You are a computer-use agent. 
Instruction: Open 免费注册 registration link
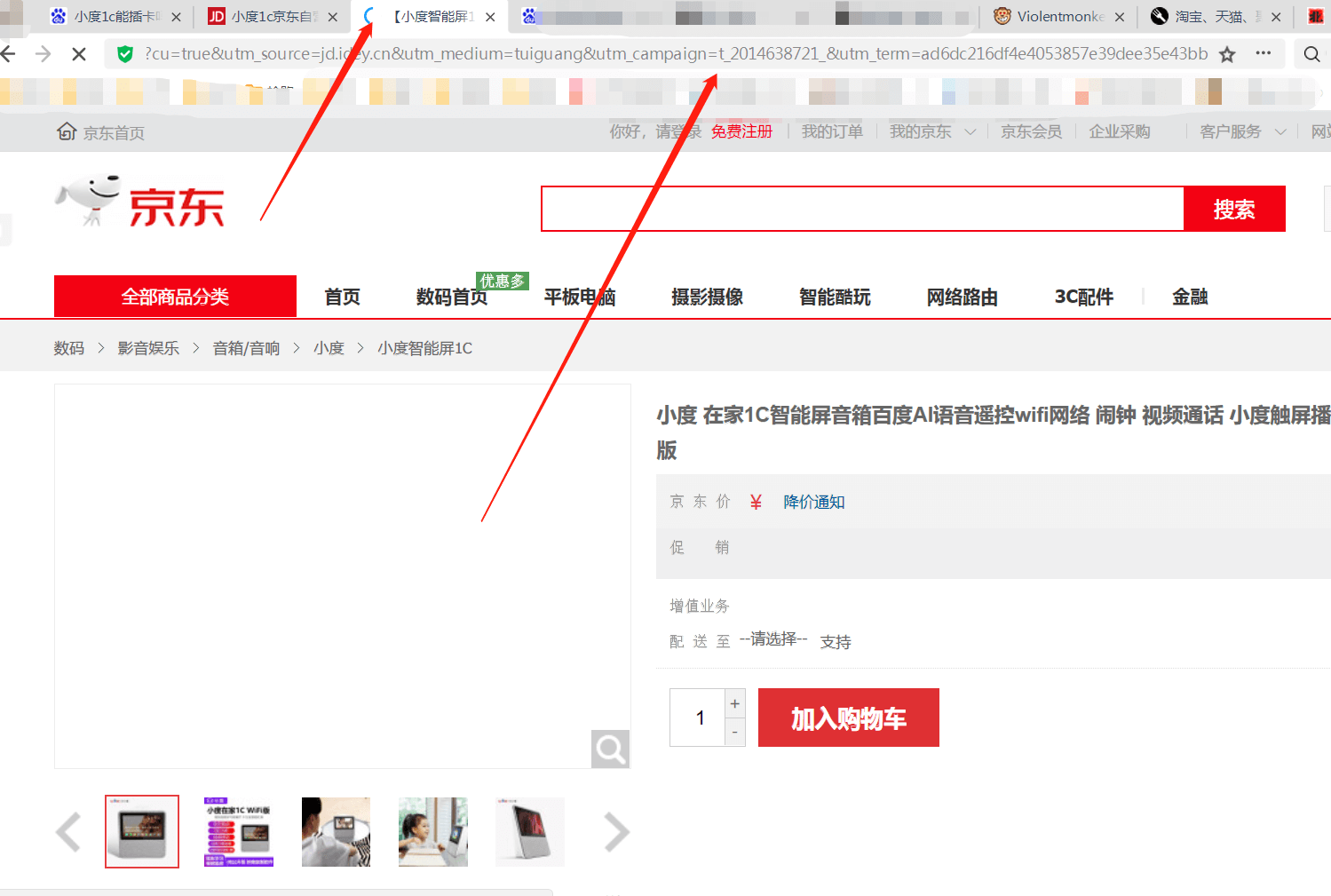pos(741,131)
